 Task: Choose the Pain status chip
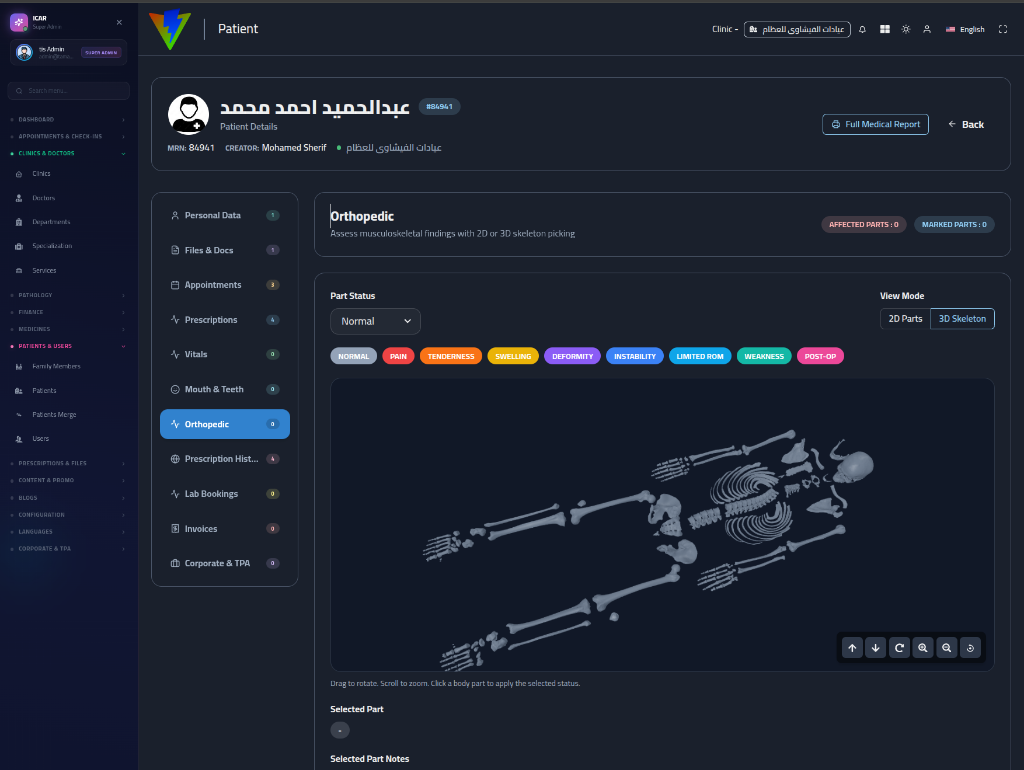398,357
